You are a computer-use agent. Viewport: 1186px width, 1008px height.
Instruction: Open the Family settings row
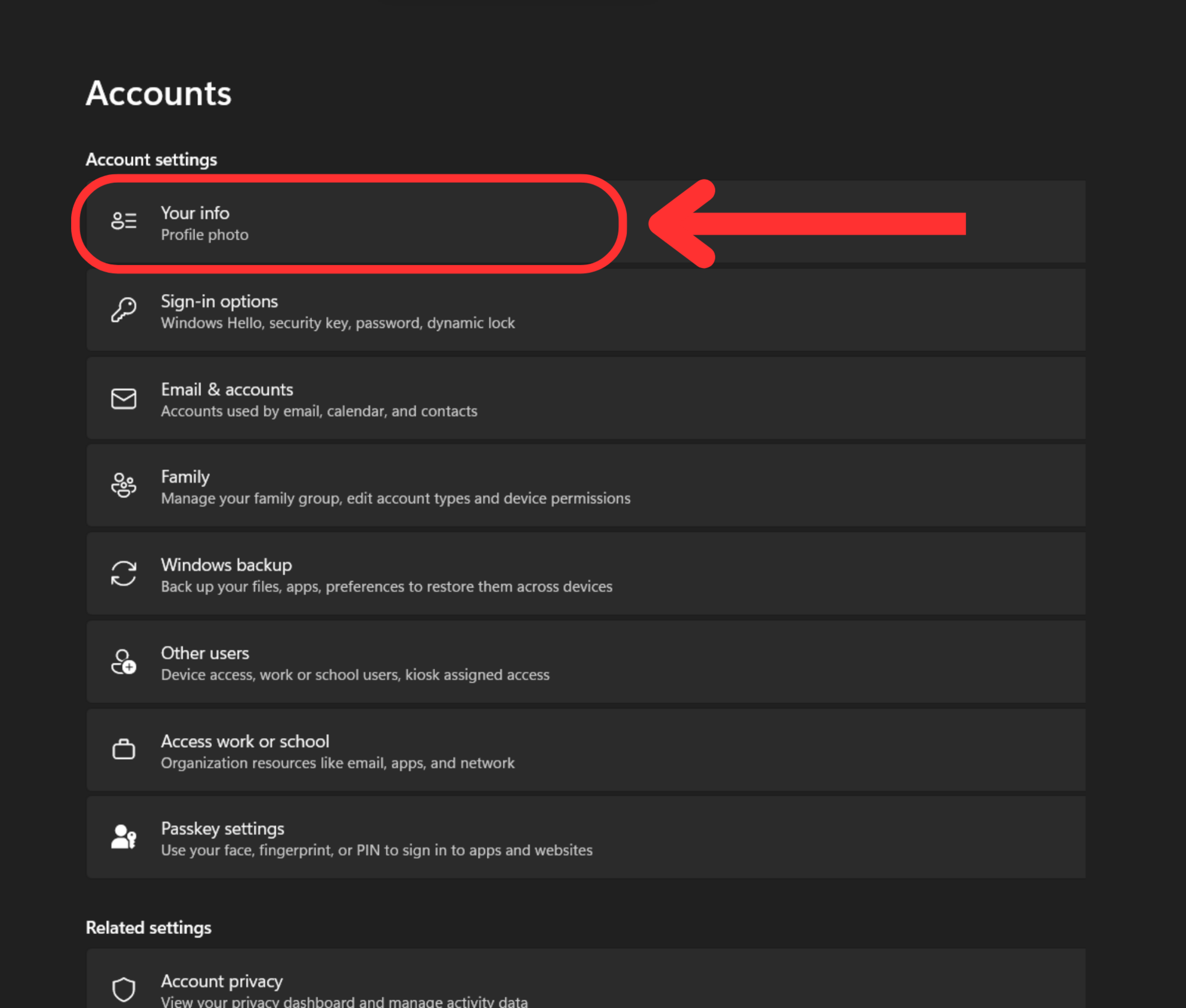[185, 477]
